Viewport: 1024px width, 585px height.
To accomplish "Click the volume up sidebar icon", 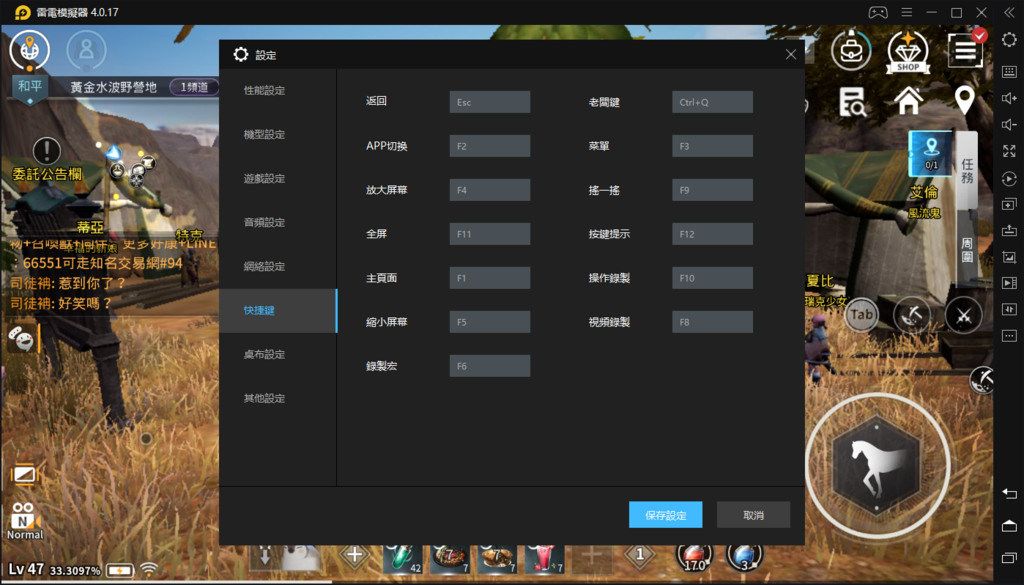I will [1009, 98].
